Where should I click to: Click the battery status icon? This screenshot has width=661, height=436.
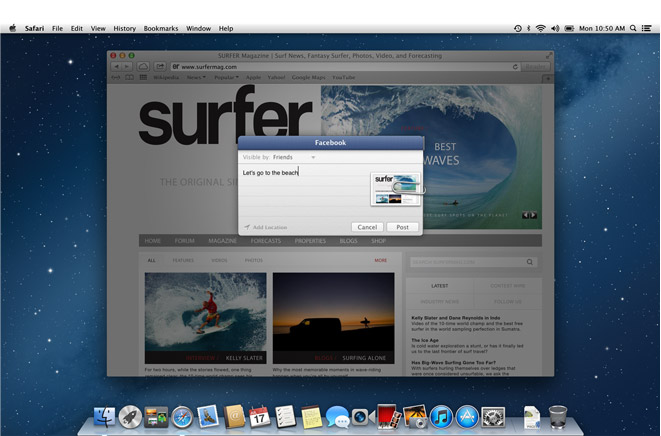pyautogui.click(x=569, y=28)
